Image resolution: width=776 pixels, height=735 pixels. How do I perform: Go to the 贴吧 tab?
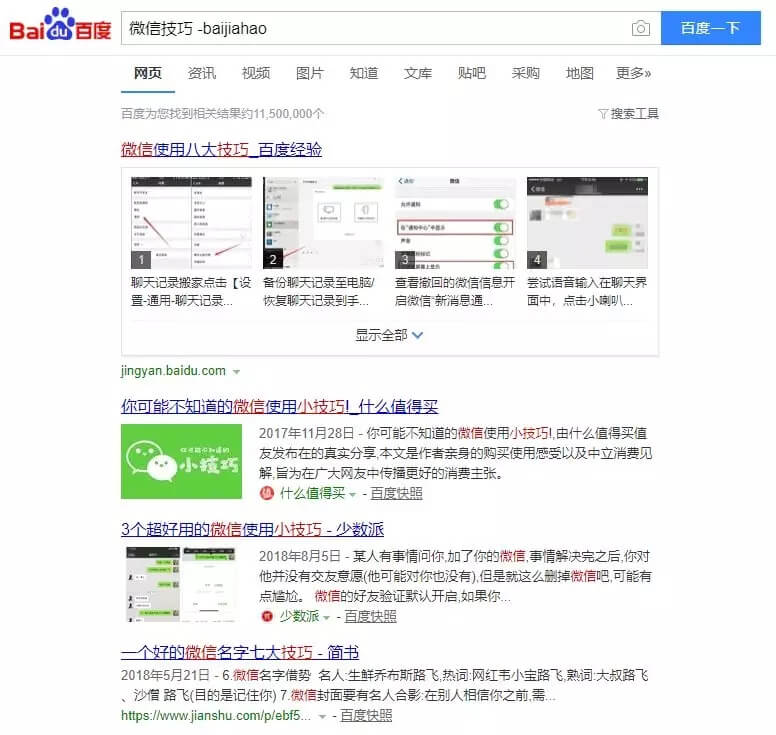pyautogui.click(x=472, y=73)
